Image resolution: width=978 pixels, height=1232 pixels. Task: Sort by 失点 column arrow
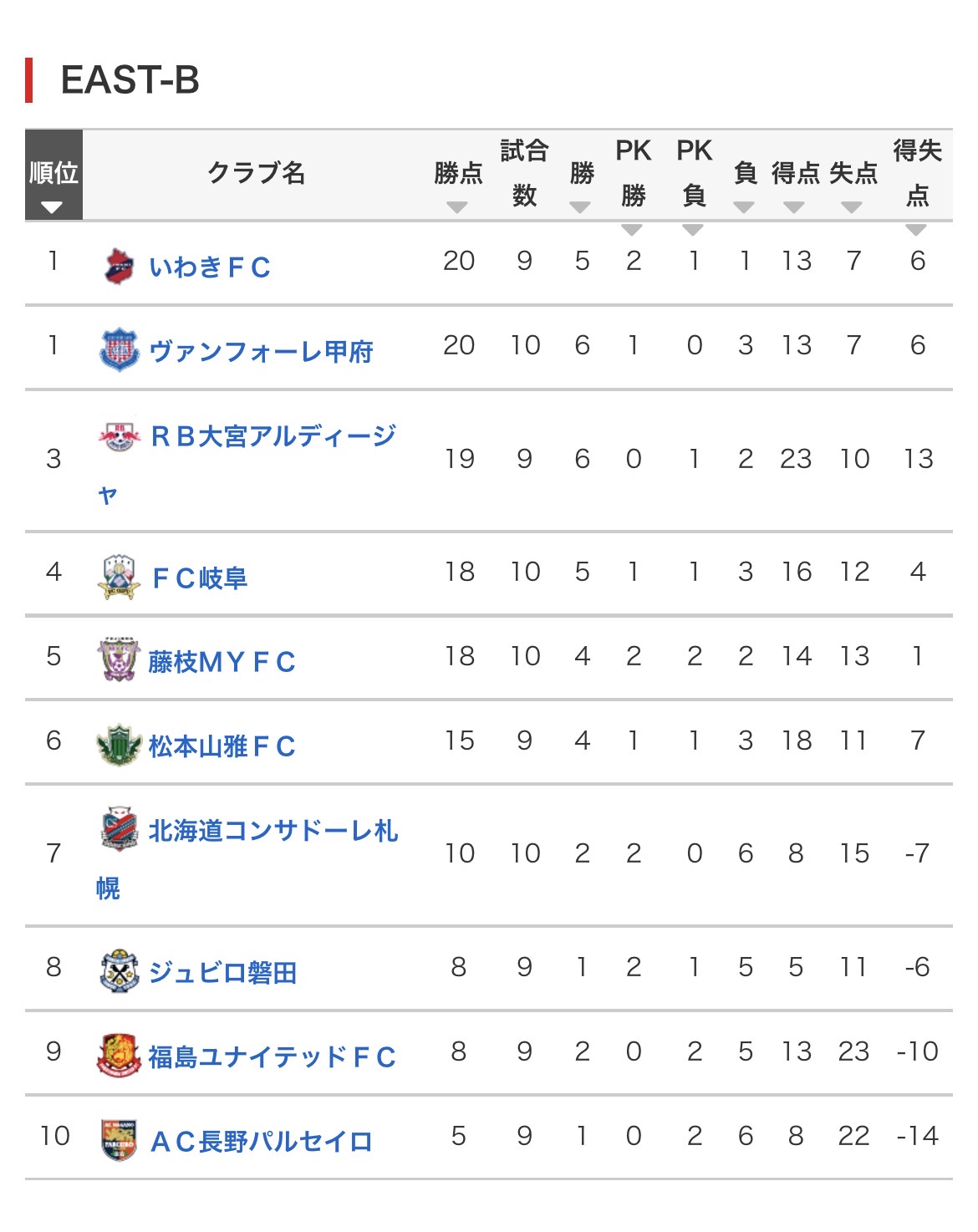pyautogui.click(x=852, y=206)
